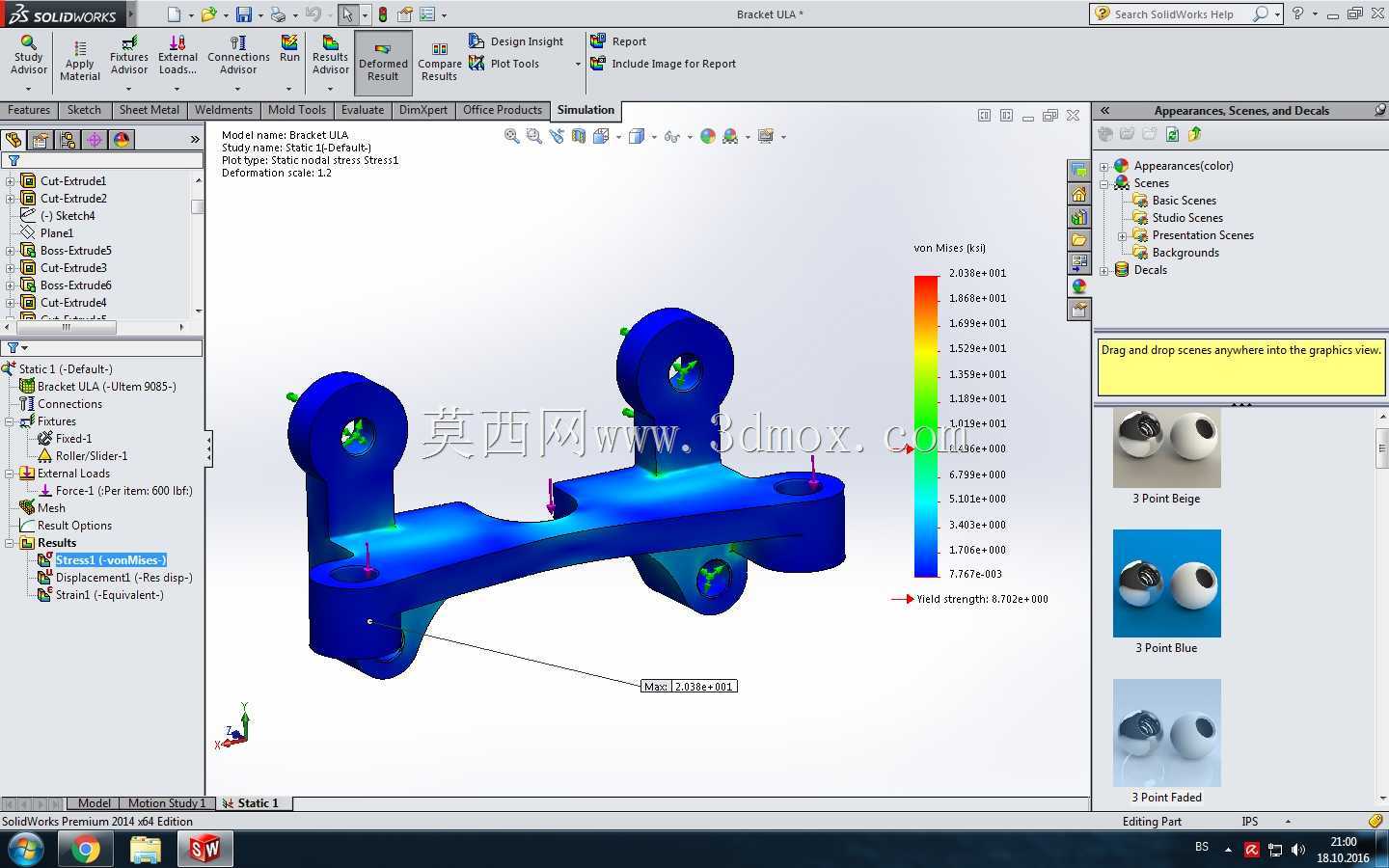This screenshot has height=868, width=1389.
Task: Pin the Appearances, Scenes, and Decals pane
Action: click(x=1380, y=110)
